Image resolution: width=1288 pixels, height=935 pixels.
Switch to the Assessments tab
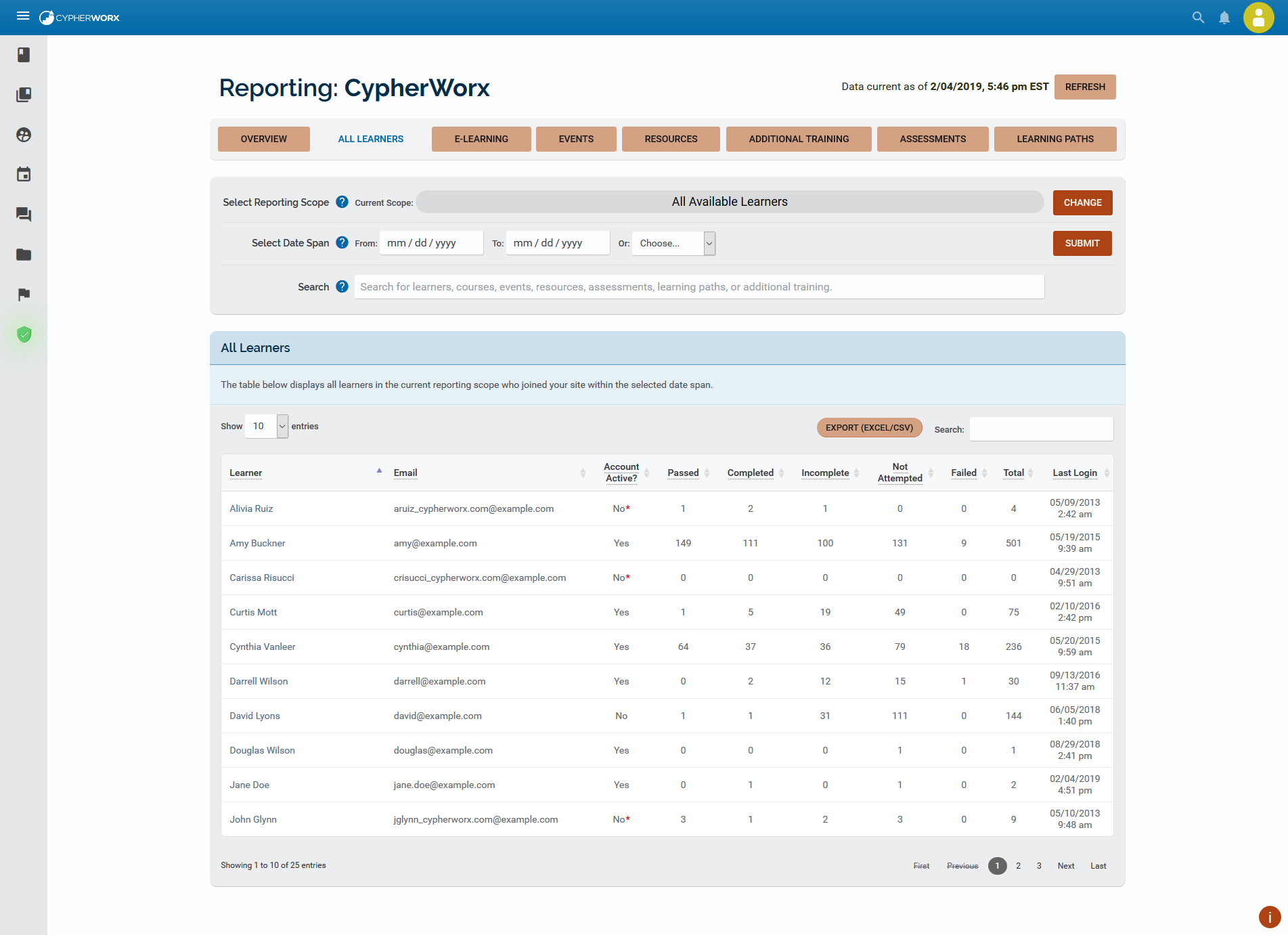click(933, 139)
